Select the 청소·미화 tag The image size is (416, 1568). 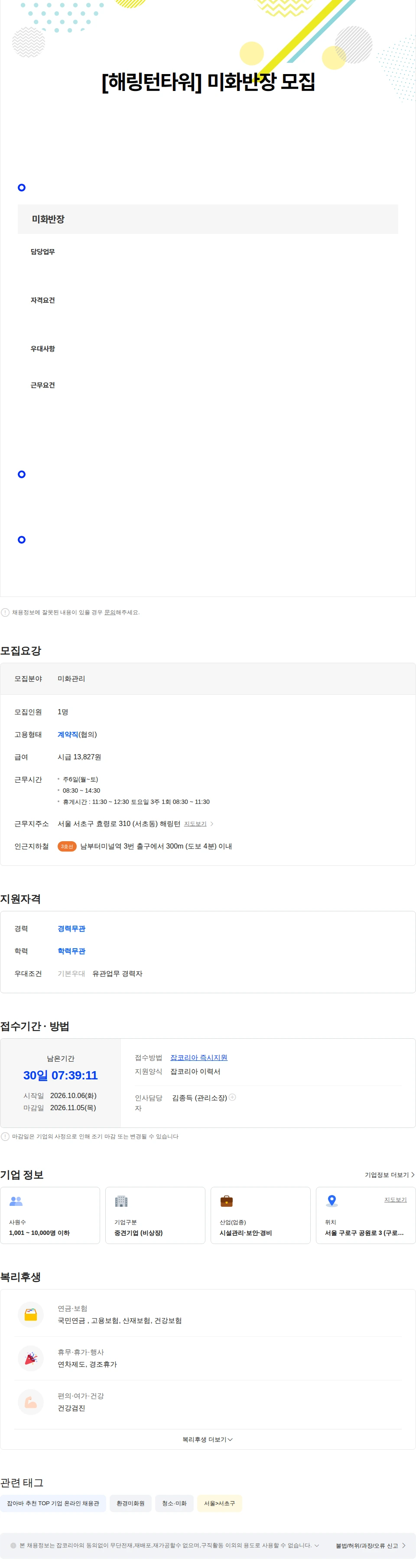pos(174,1503)
